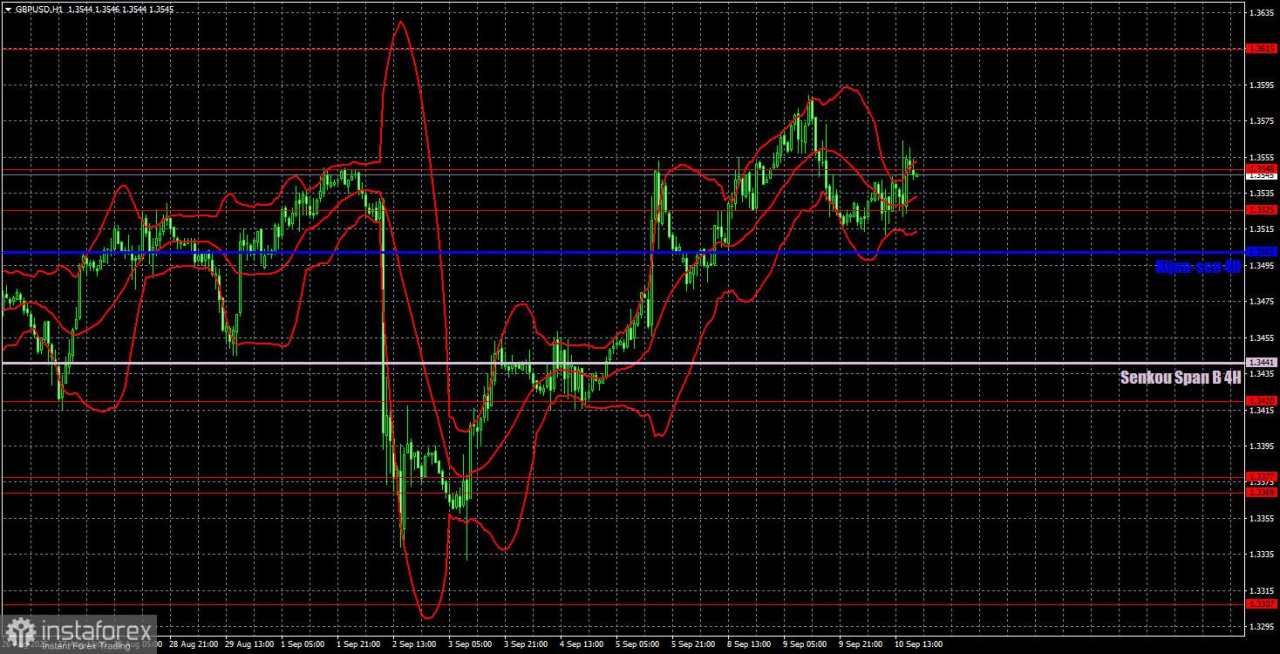Click the 29 Aug 13:00 time label
1280x654 pixels.
click(251, 644)
